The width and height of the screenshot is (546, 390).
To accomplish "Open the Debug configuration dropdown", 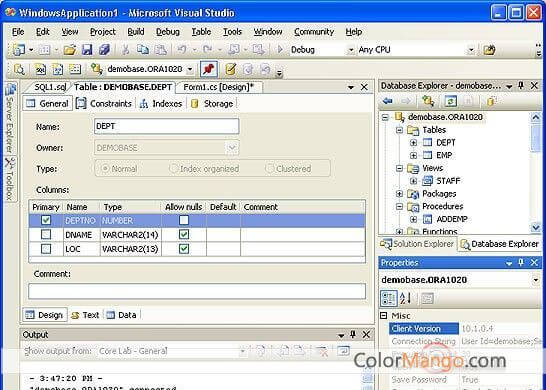I will tap(351, 50).
